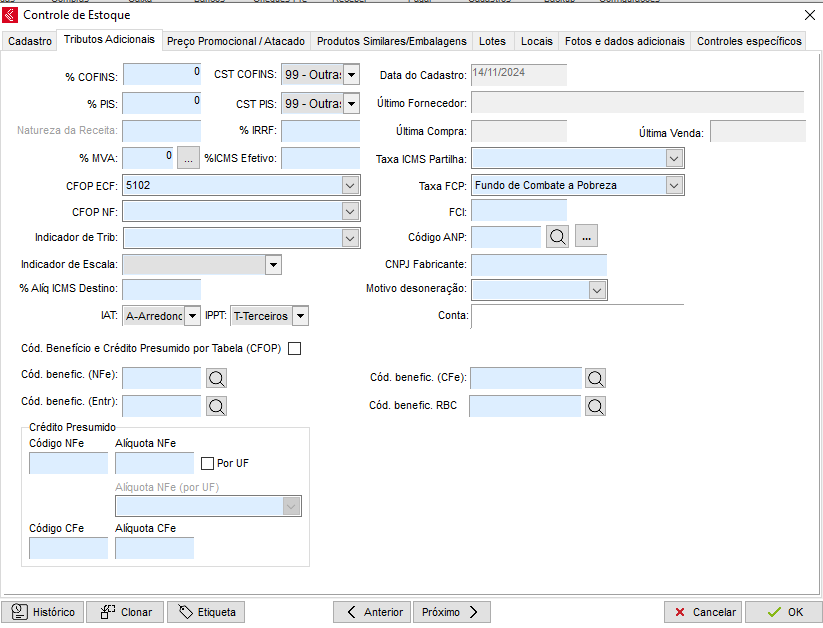Click the CNPJ Fabricante input field
Image resolution: width=823 pixels, height=628 pixels.
[x=538, y=264]
